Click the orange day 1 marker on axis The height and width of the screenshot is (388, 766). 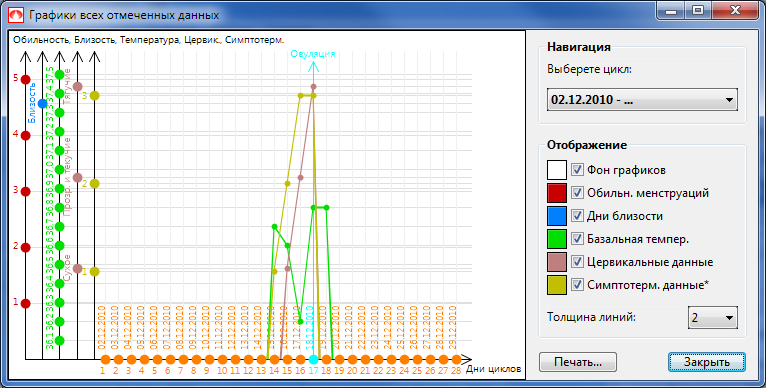(x=105, y=360)
